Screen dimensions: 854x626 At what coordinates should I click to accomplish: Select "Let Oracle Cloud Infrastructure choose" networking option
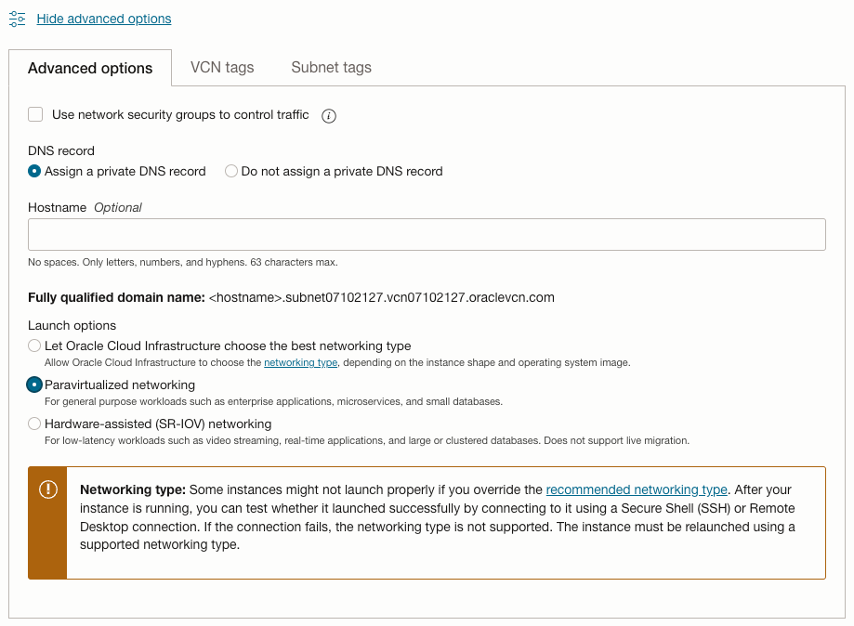(34, 346)
